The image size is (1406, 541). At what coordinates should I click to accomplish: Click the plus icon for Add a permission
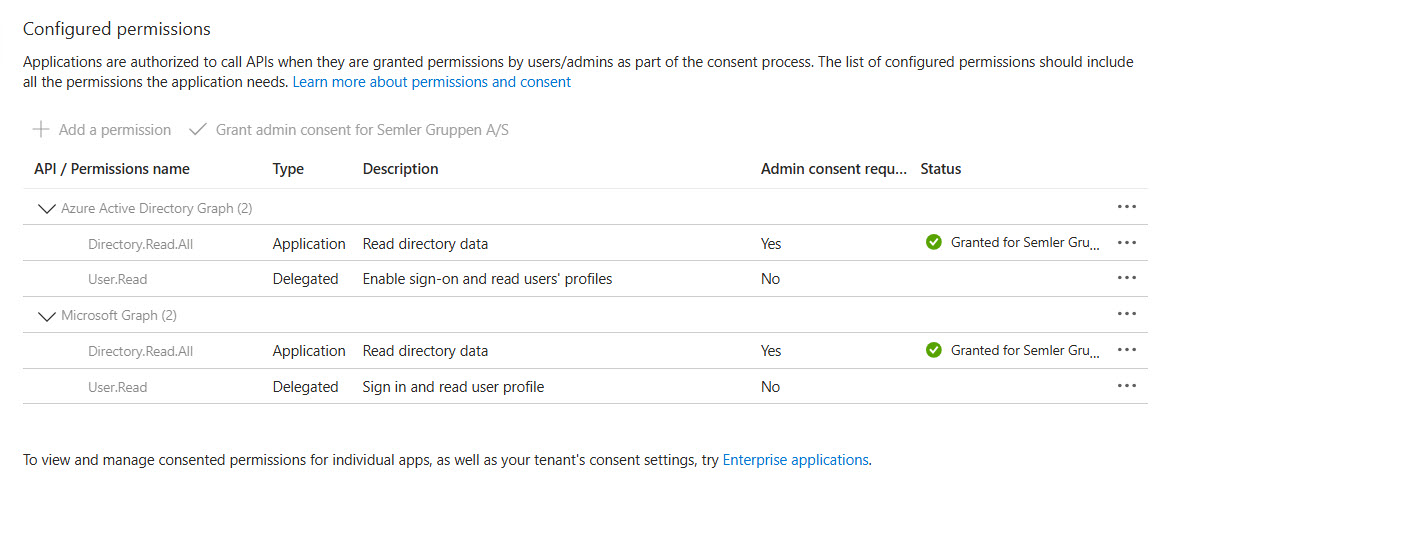tap(41, 130)
